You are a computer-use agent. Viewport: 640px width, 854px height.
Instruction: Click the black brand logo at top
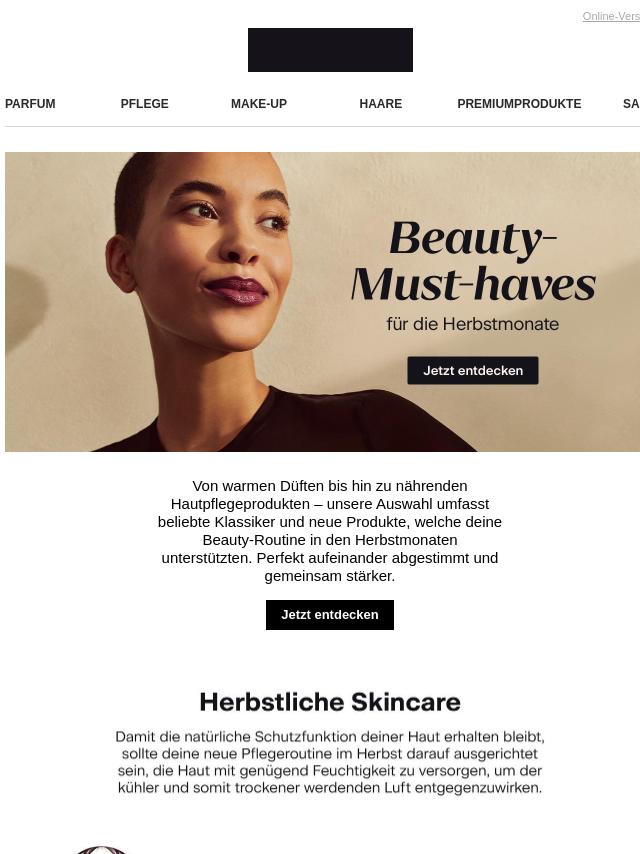pos(330,50)
